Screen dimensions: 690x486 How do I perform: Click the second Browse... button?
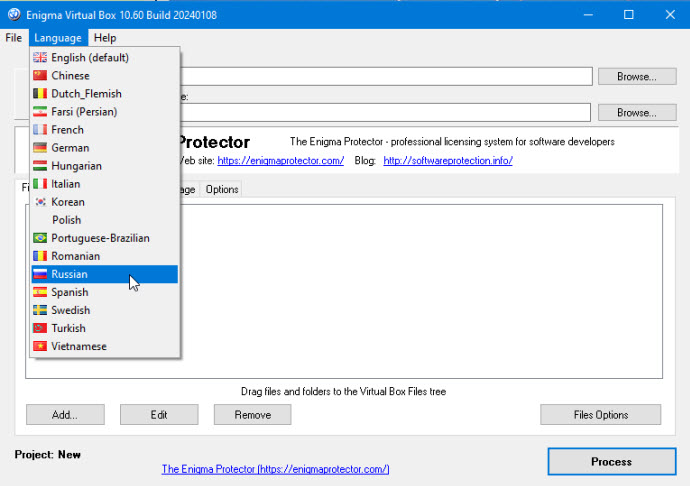point(637,113)
